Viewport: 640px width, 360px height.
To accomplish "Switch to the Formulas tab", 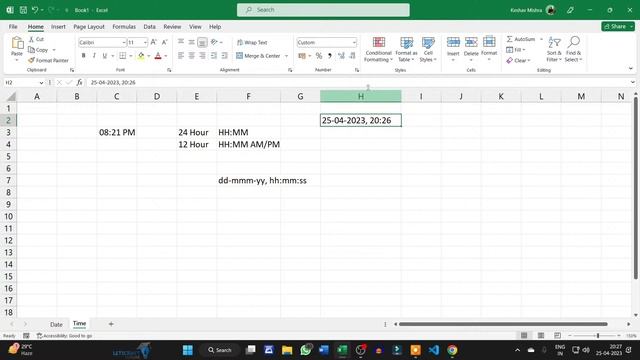I will coord(124,27).
